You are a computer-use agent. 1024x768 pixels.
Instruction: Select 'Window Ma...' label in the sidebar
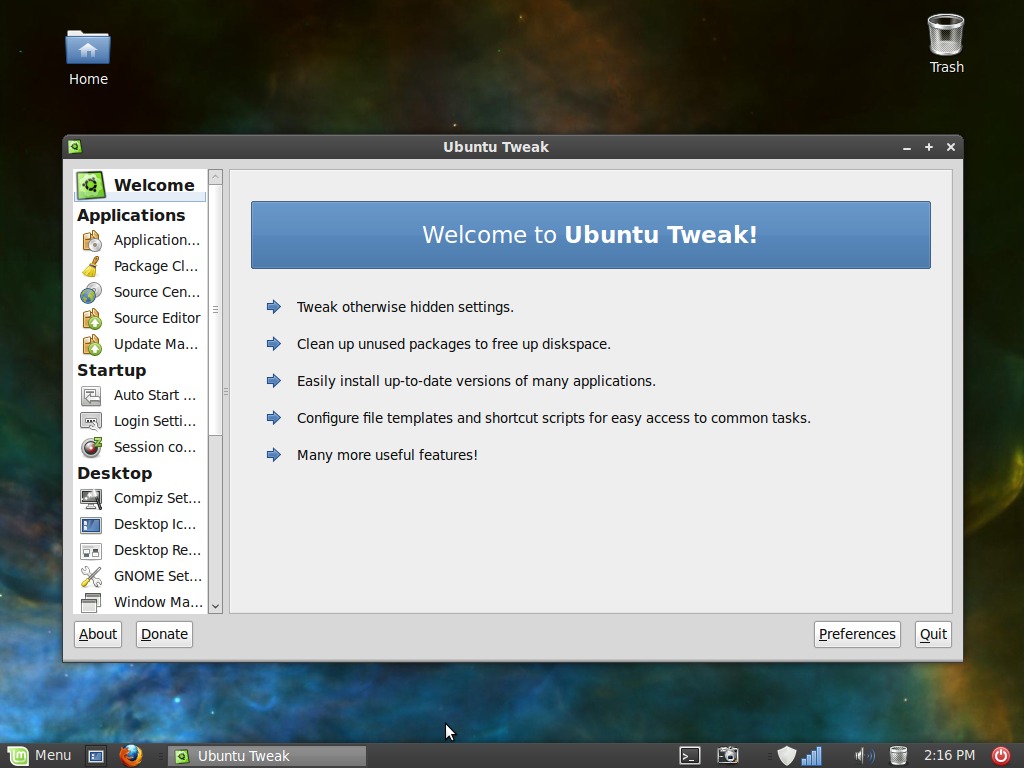click(x=158, y=602)
